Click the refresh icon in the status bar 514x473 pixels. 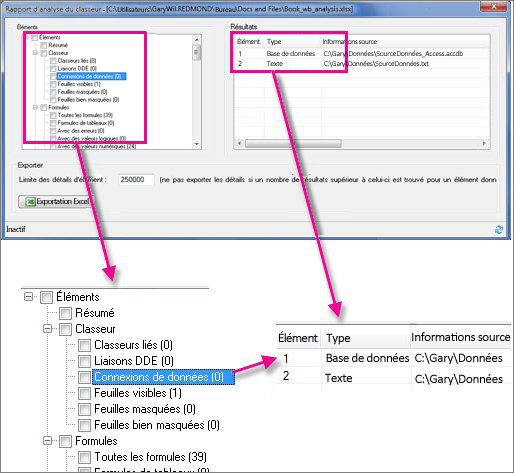[x=499, y=229]
